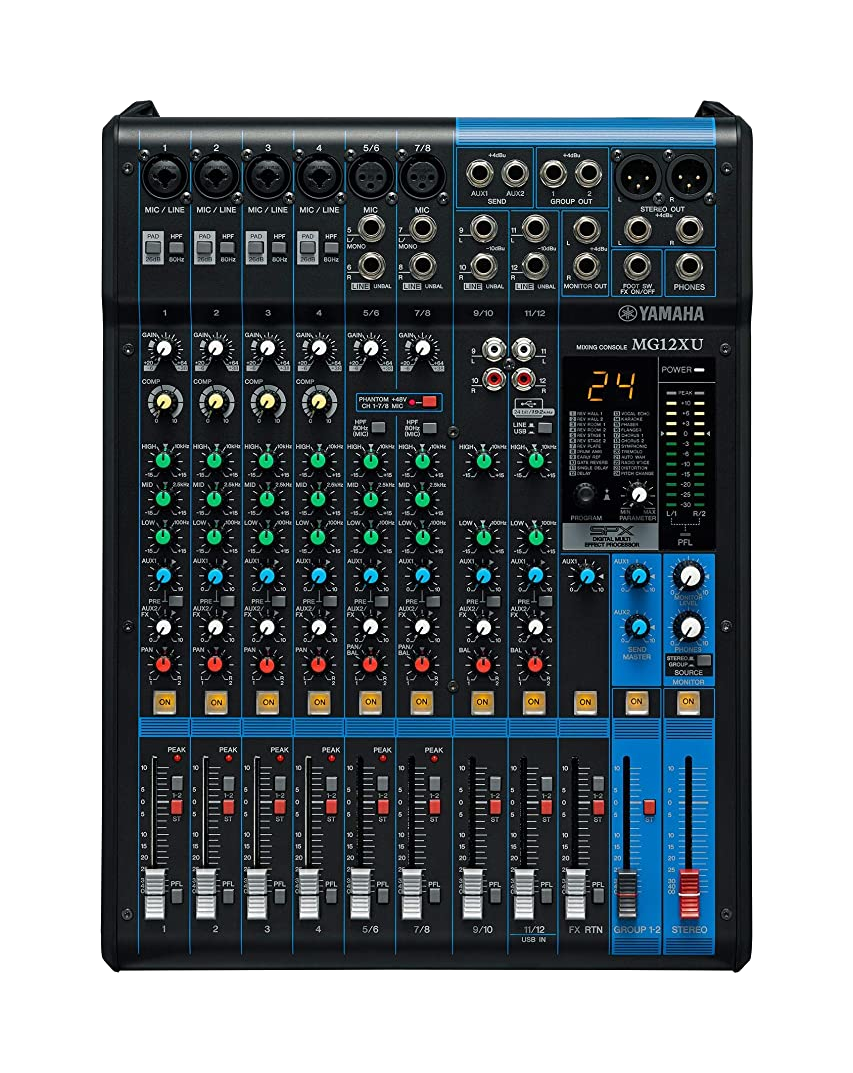This screenshot has width=853, height=1073.
Task: Grab the 11/12 USB IN fader
Action: (x=524, y=894)
